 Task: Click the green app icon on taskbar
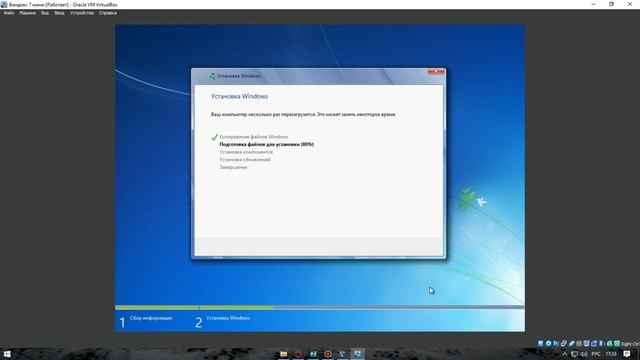tap(313, 354)
